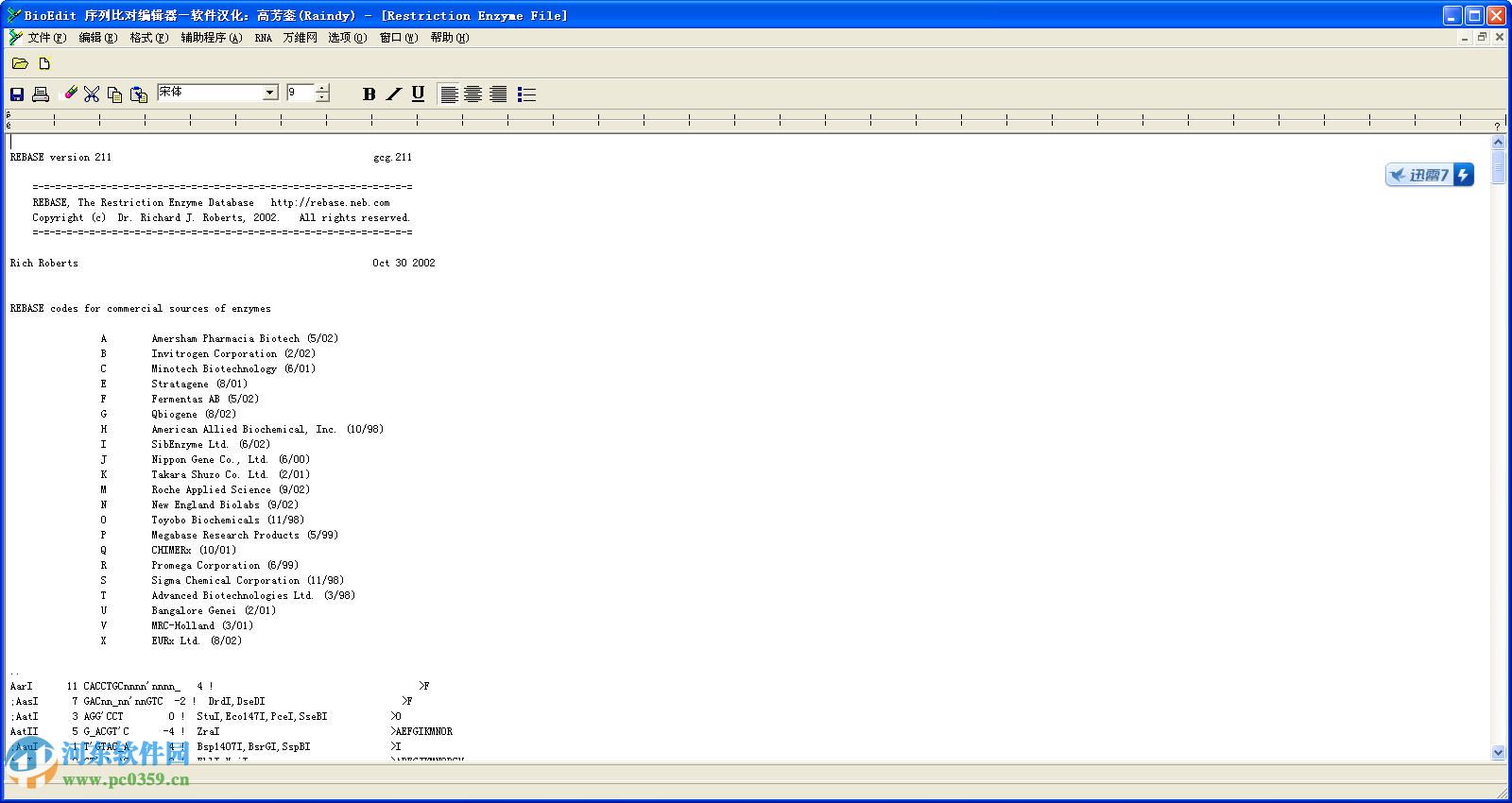Toggle italic formatting
The height and width of the screenshot is (803, 1512).
point(393,94)
